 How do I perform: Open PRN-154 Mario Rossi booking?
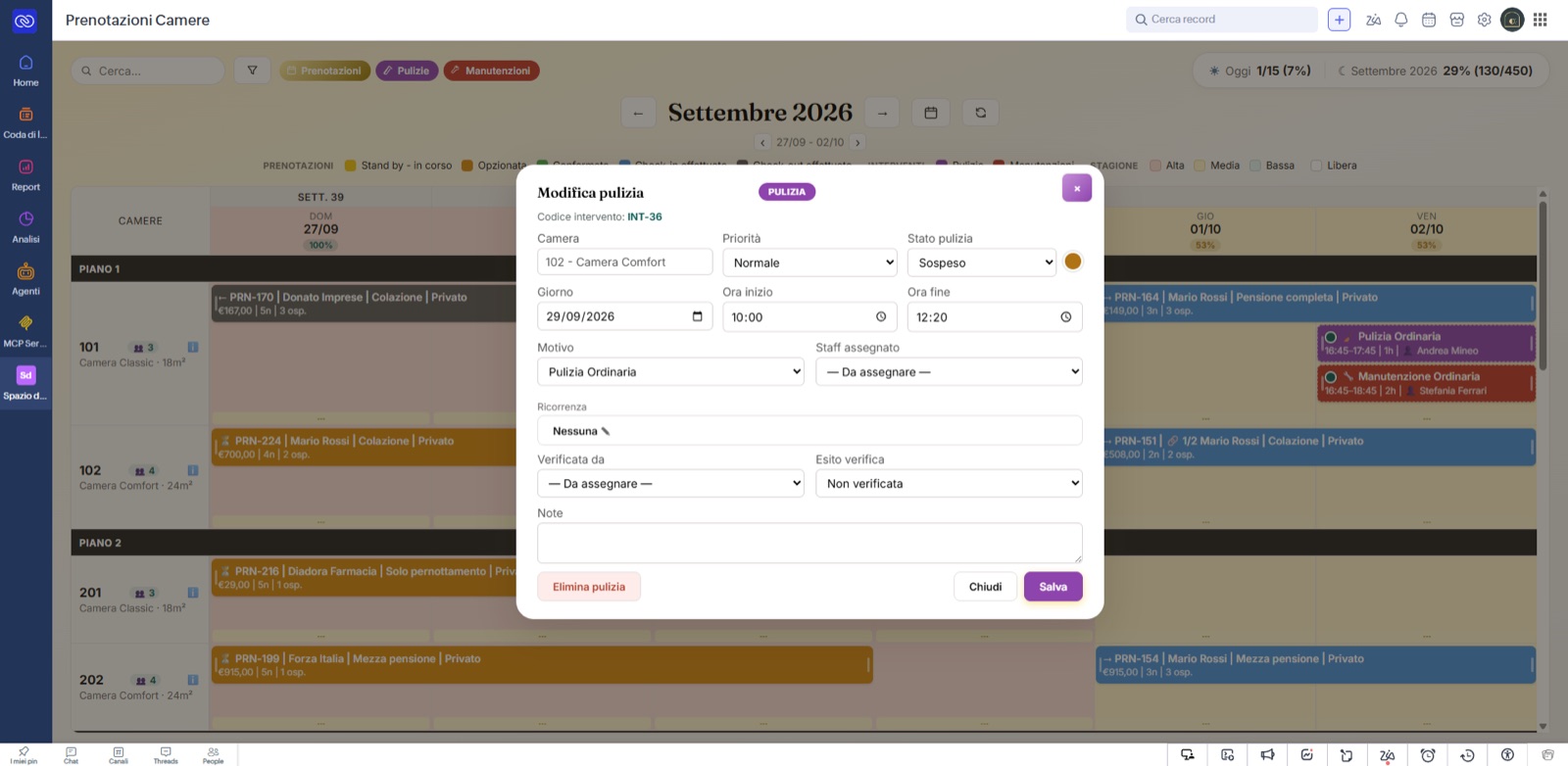click(x=1315, y=665)
